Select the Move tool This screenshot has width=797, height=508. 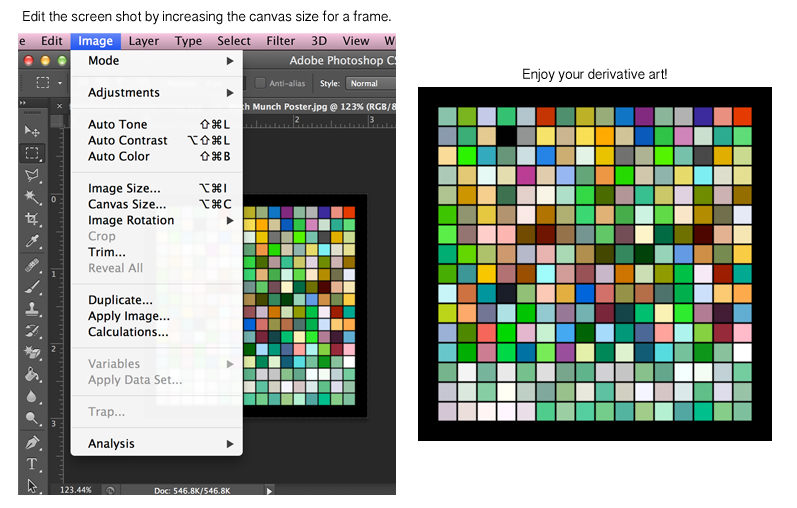click(32, 131)
